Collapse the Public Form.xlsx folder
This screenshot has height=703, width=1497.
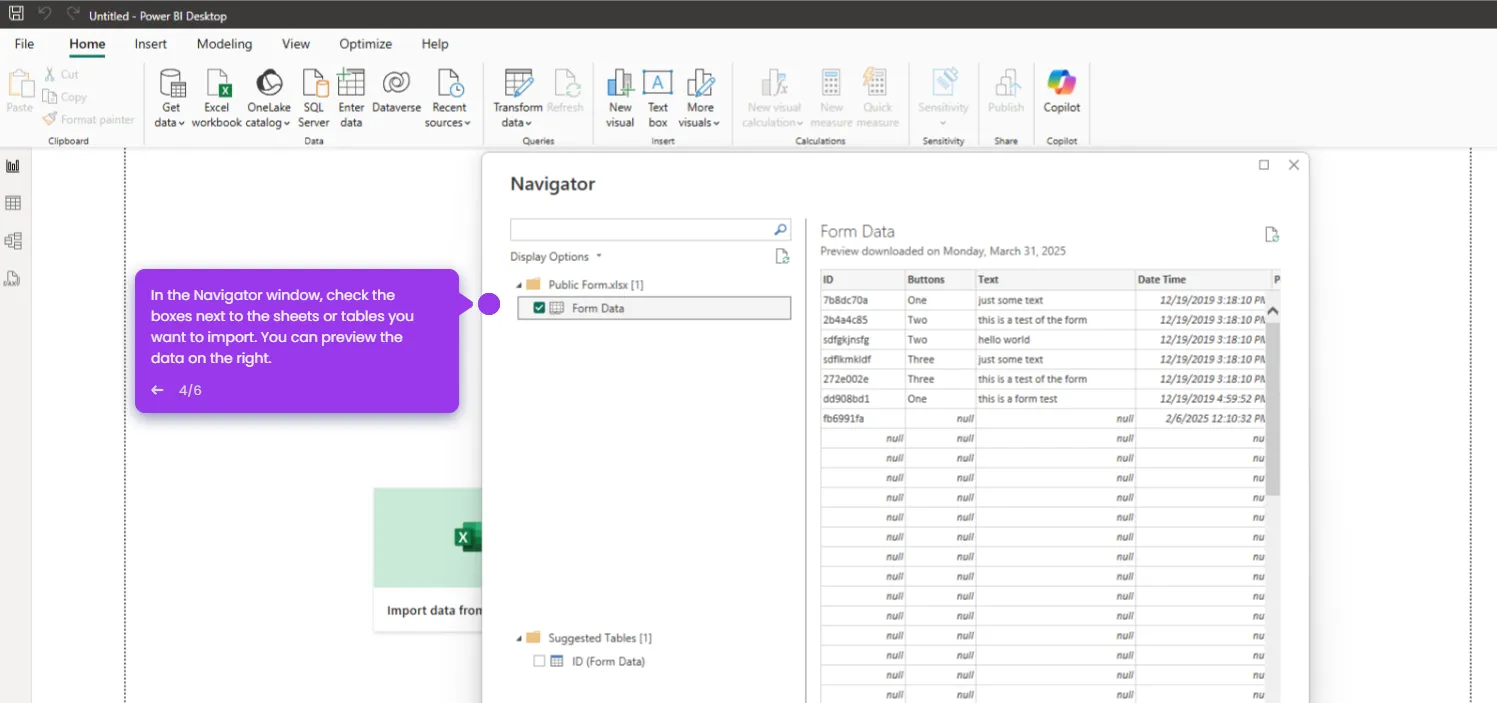point(519,285)
